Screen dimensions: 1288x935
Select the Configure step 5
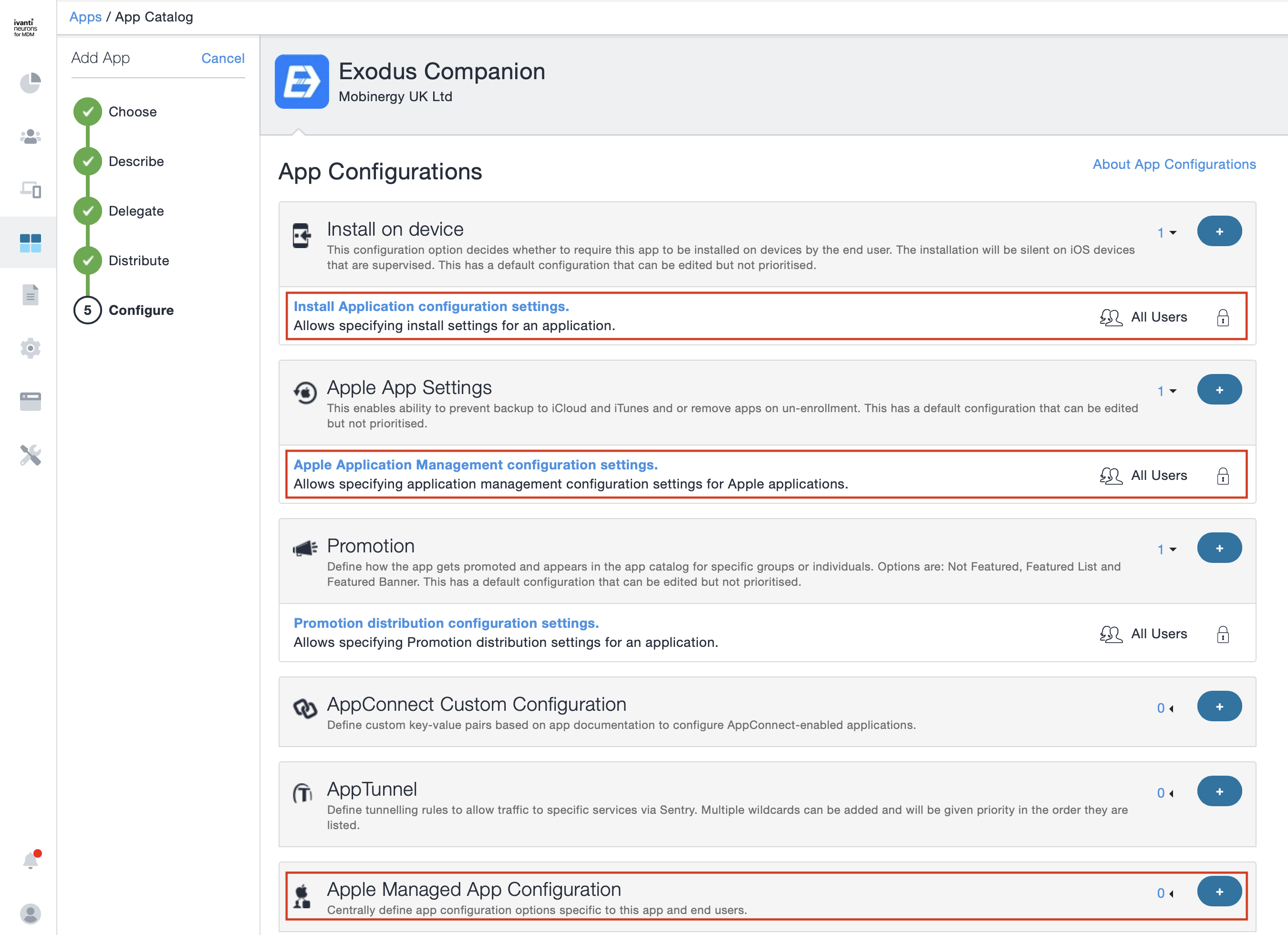(x=124, y=310)
